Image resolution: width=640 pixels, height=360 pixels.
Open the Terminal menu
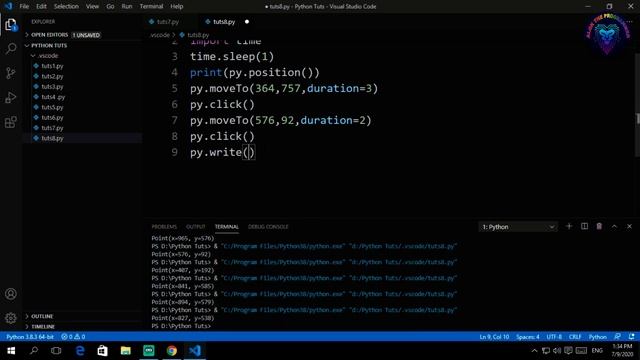[151, 7]
